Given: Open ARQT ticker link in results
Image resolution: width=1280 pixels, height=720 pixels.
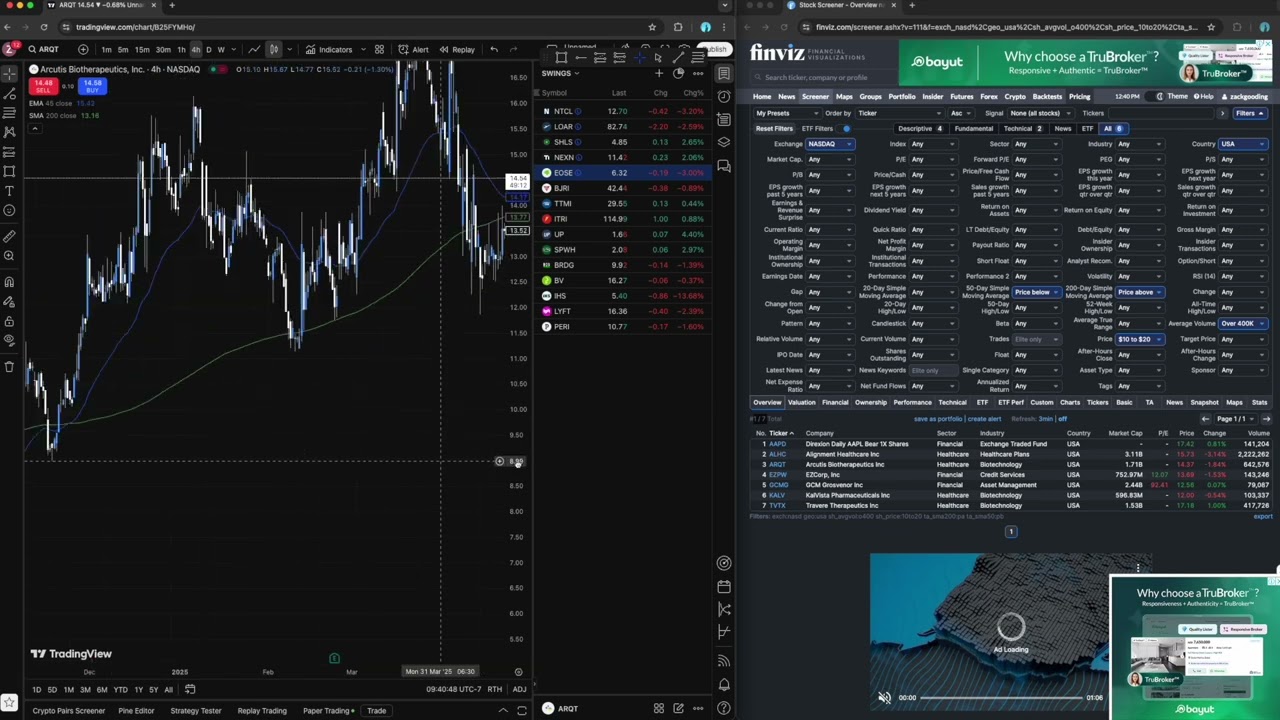Looking at the screenshot, I should pyautogui.click(x=777, y=464).
